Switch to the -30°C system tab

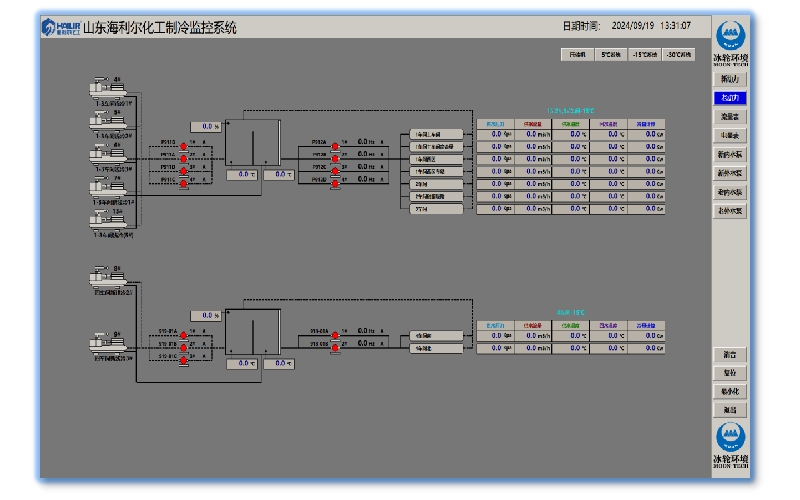click(x=679, y=55)
